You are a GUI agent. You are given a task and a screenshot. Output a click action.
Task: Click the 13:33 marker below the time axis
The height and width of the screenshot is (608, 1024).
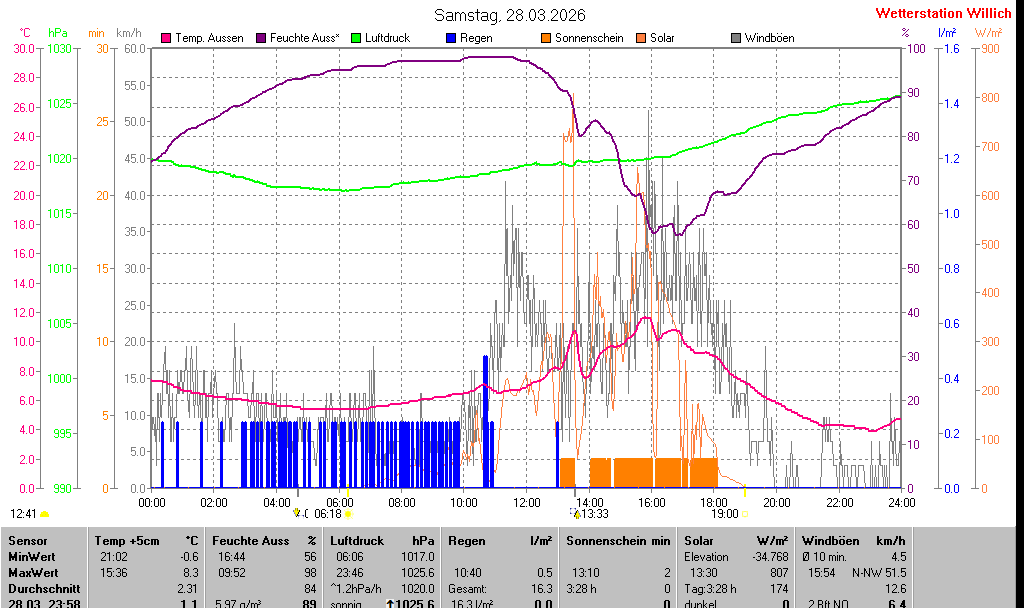pyautogui.click(x=595, y=514)
